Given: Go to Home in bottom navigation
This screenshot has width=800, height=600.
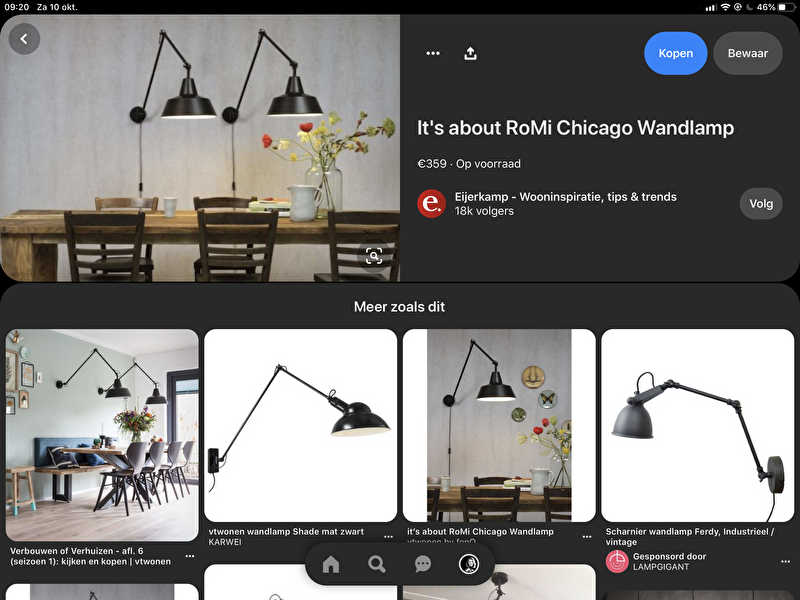Looking at the screenshot, I should pos(331,565).
